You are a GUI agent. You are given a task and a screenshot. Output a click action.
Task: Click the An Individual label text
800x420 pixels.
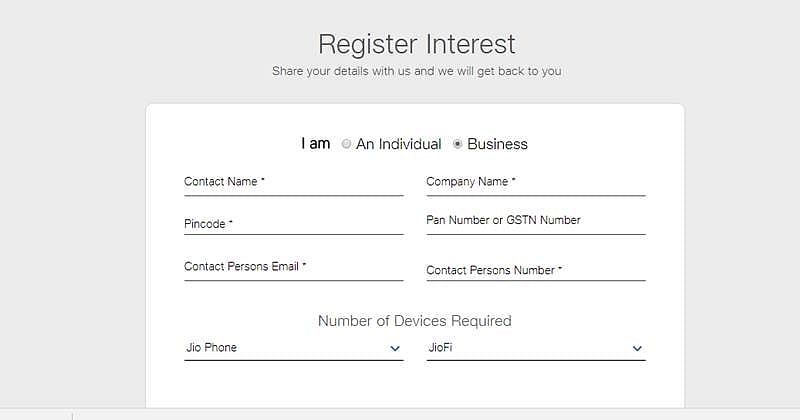[x=398, y=144]
